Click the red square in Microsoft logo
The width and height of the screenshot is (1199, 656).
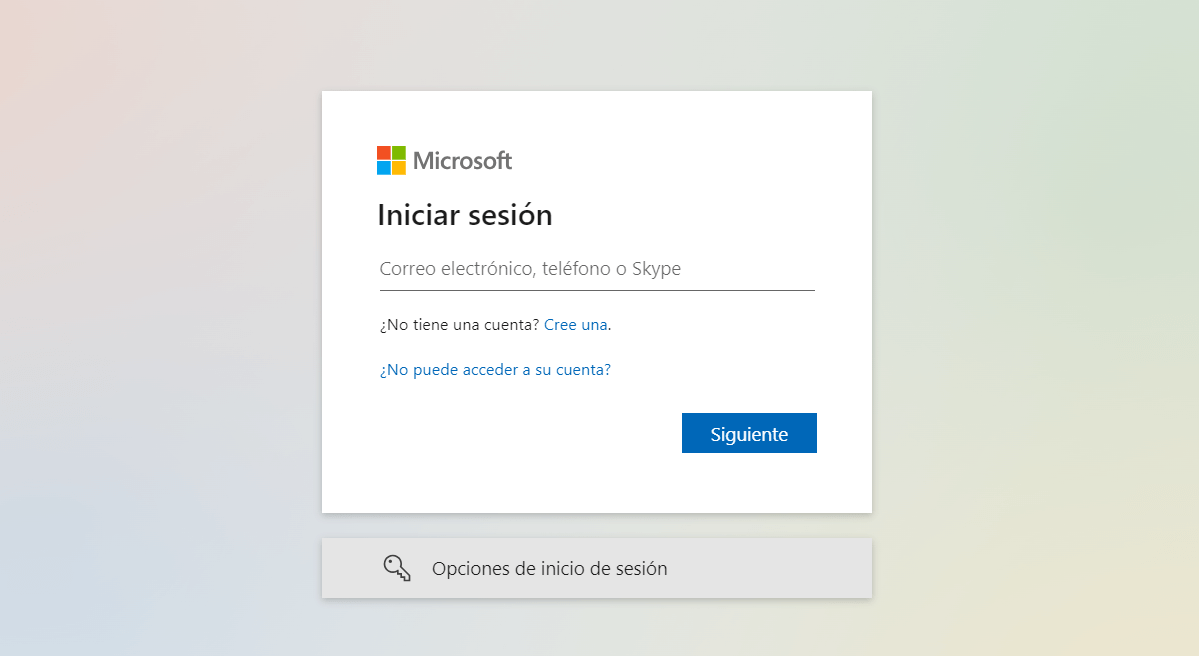[x=384, y=153]
